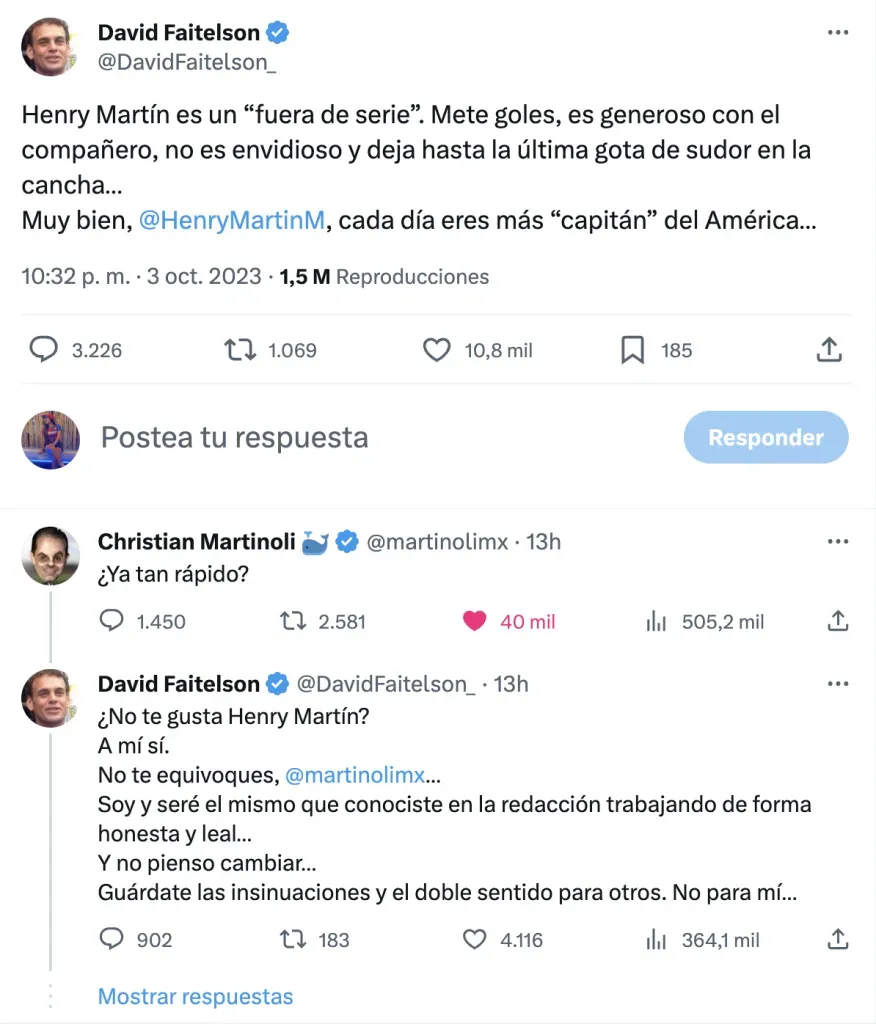Reply to Christian Martinoli's comment
The width and height of the screenshot is (876, 1024).
113,622
